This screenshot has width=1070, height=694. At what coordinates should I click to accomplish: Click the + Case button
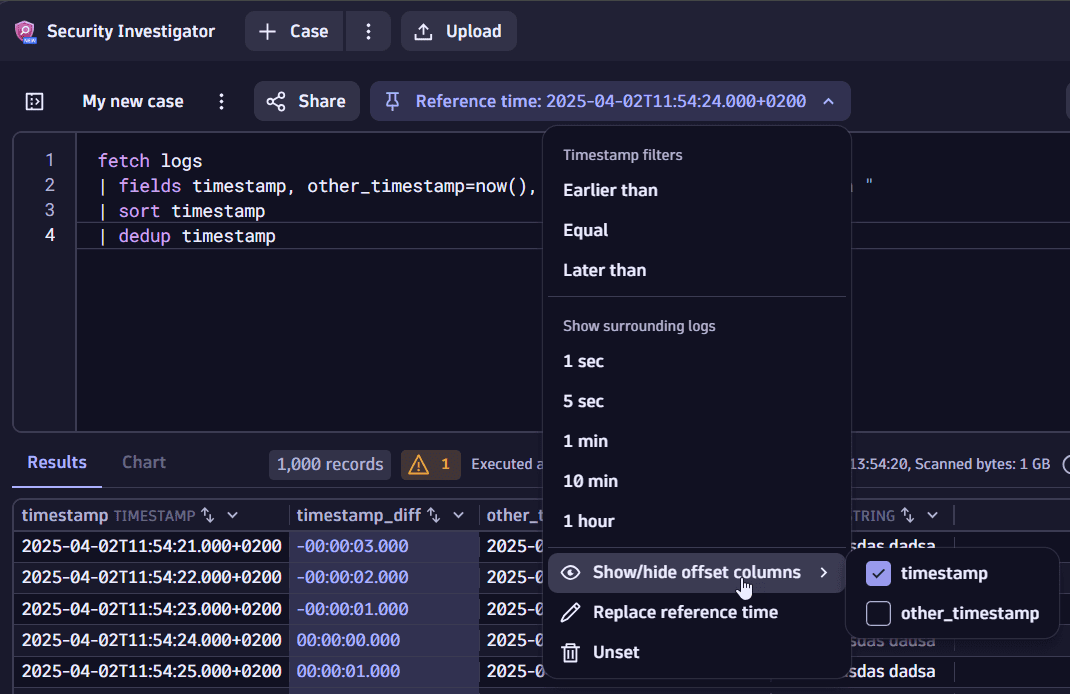294,31
